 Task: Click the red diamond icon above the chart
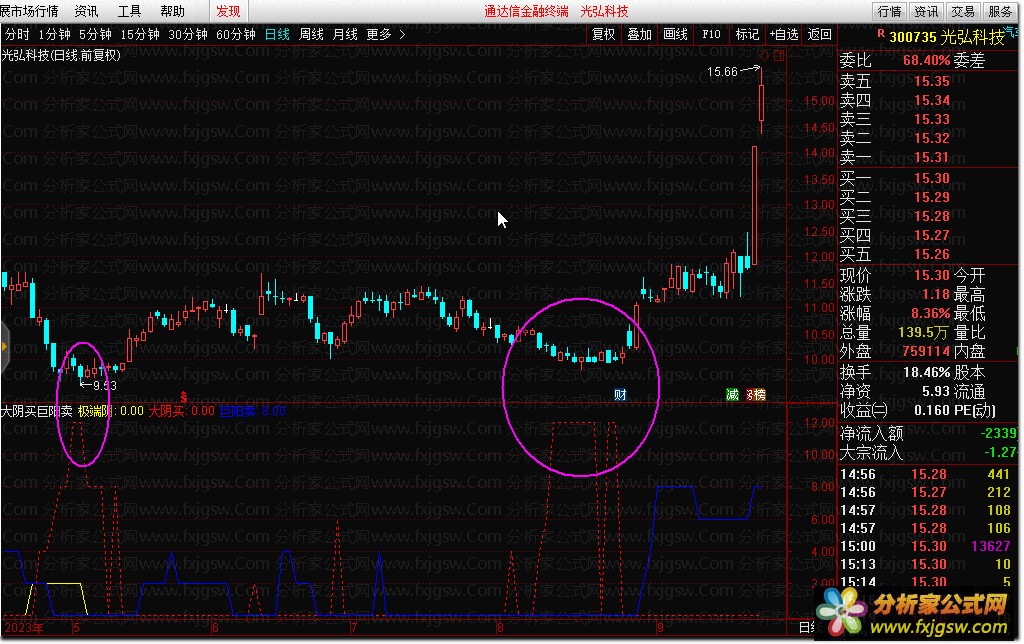tap(765, 56)
